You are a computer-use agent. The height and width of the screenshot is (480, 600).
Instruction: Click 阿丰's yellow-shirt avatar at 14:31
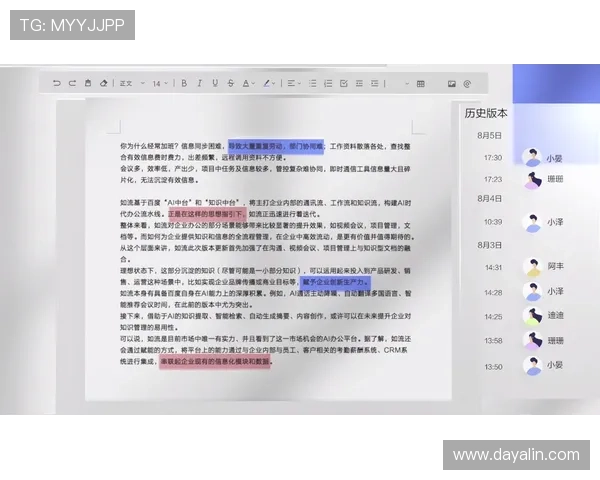pyautogui.click(x=533, y=267)
